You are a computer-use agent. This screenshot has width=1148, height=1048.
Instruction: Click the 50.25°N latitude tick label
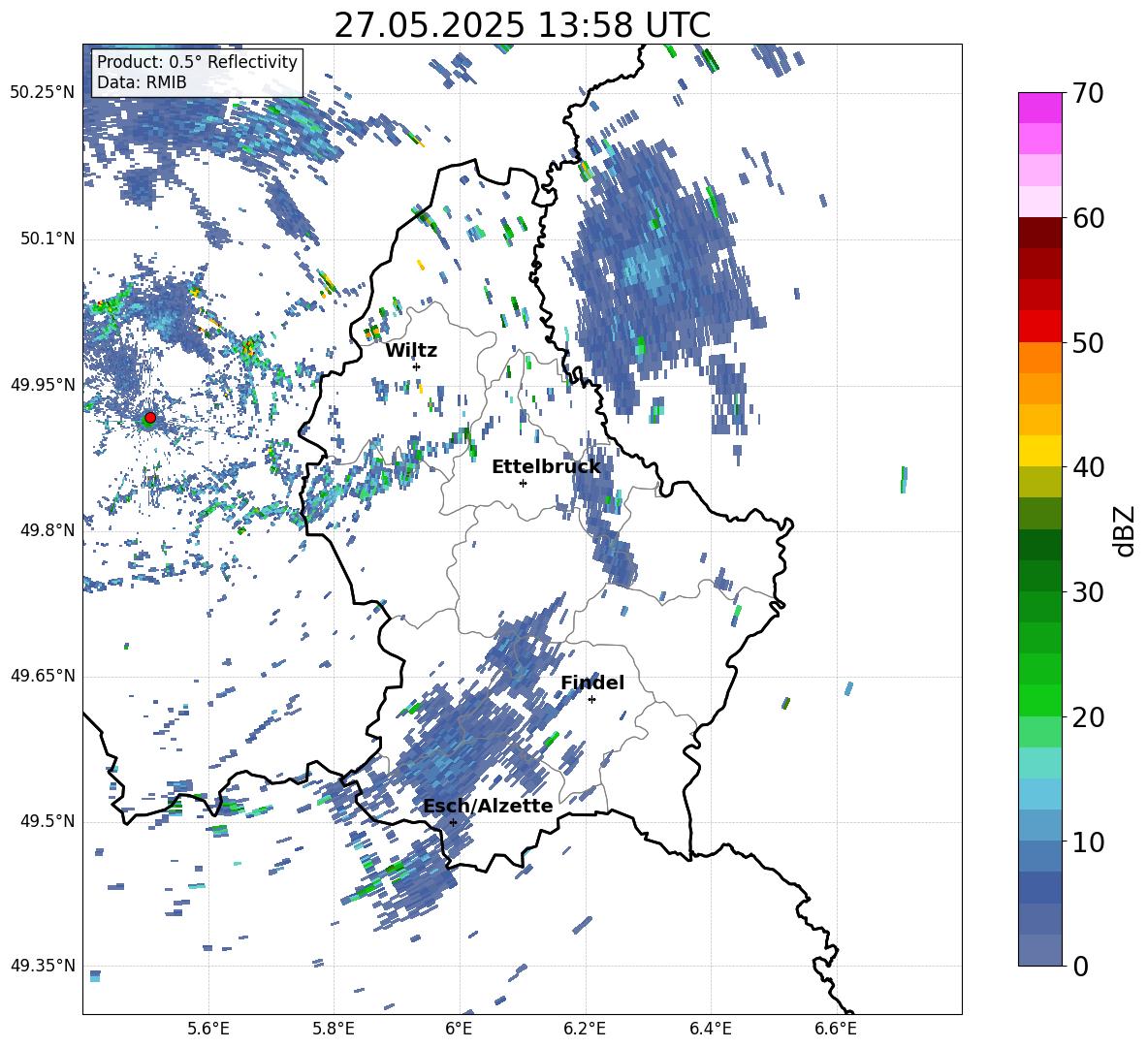43,93
